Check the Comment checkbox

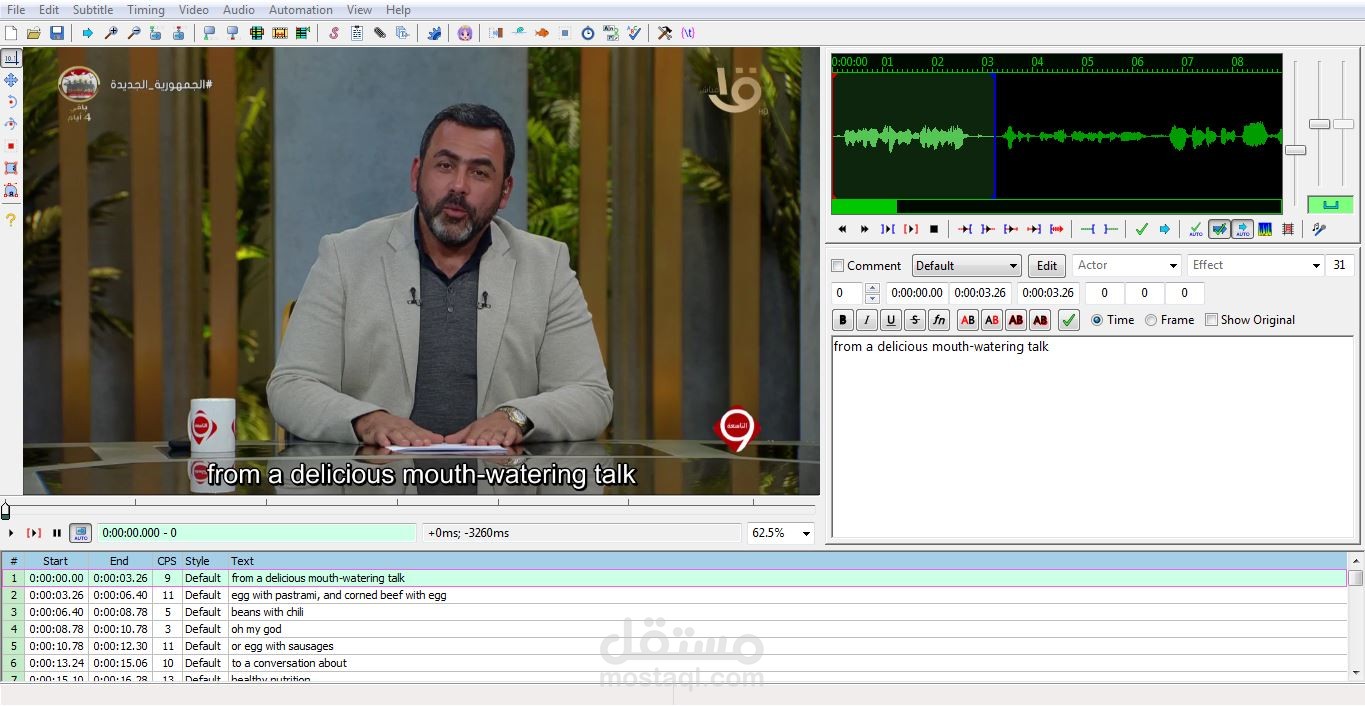coord(838,266)
